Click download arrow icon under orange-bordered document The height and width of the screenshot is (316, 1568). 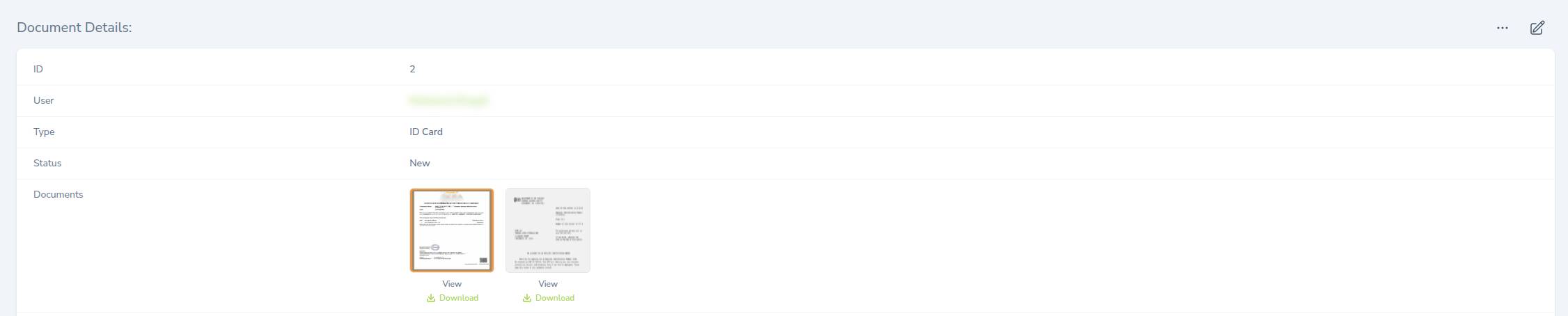(431, 298)
